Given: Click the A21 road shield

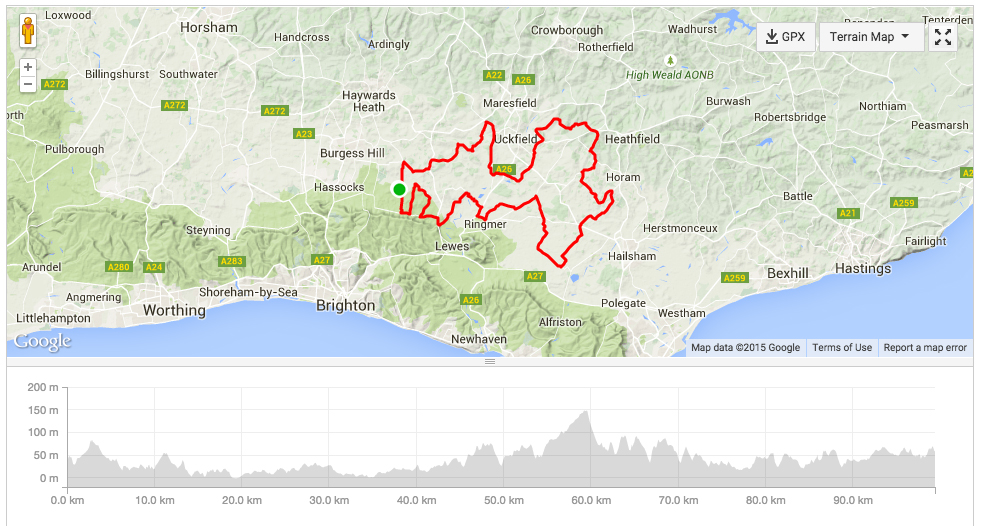Looking at the screenshot, I should click(848, 213).
